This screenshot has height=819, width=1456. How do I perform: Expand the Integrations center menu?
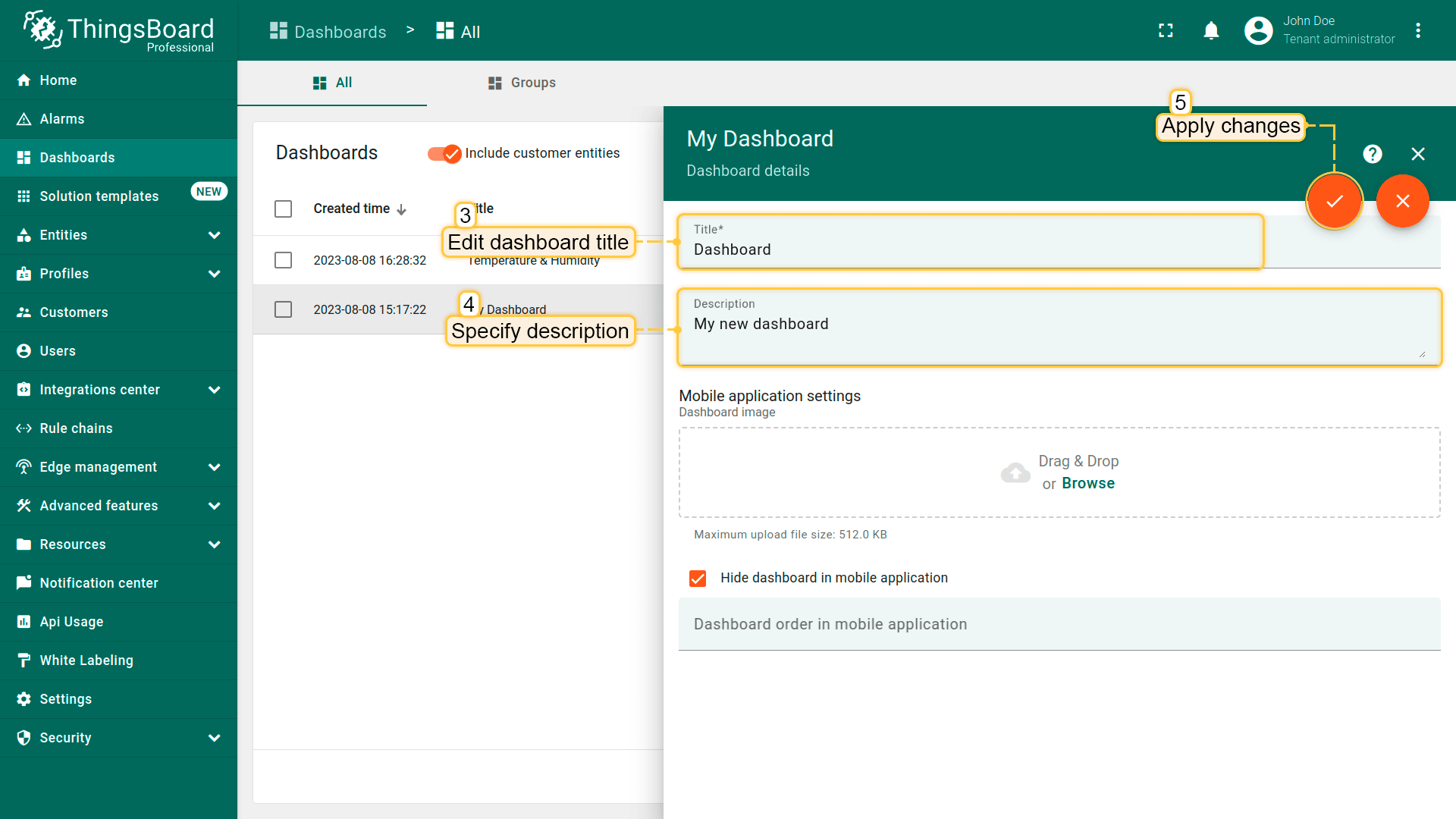(215, 390)
